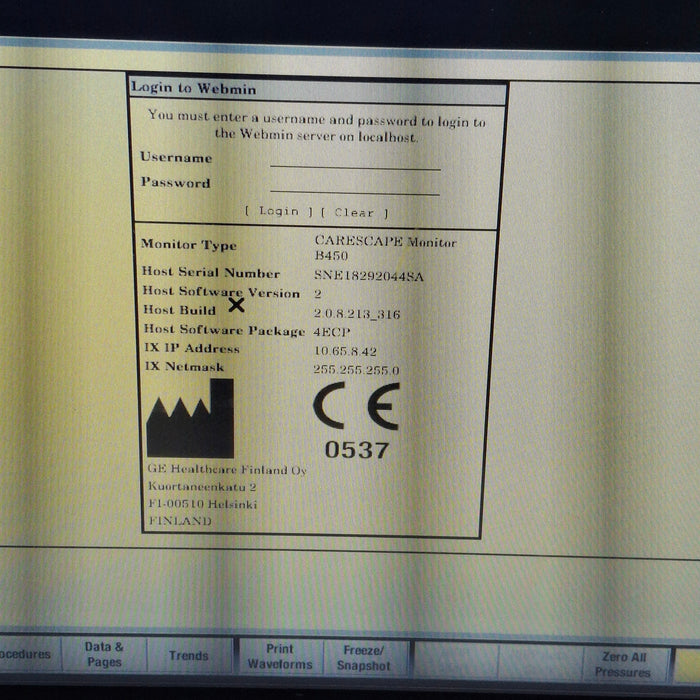700x700 pixels.
Task: Click the Host Software Version label
Action: pyautogui.click(x=221, y=292)
